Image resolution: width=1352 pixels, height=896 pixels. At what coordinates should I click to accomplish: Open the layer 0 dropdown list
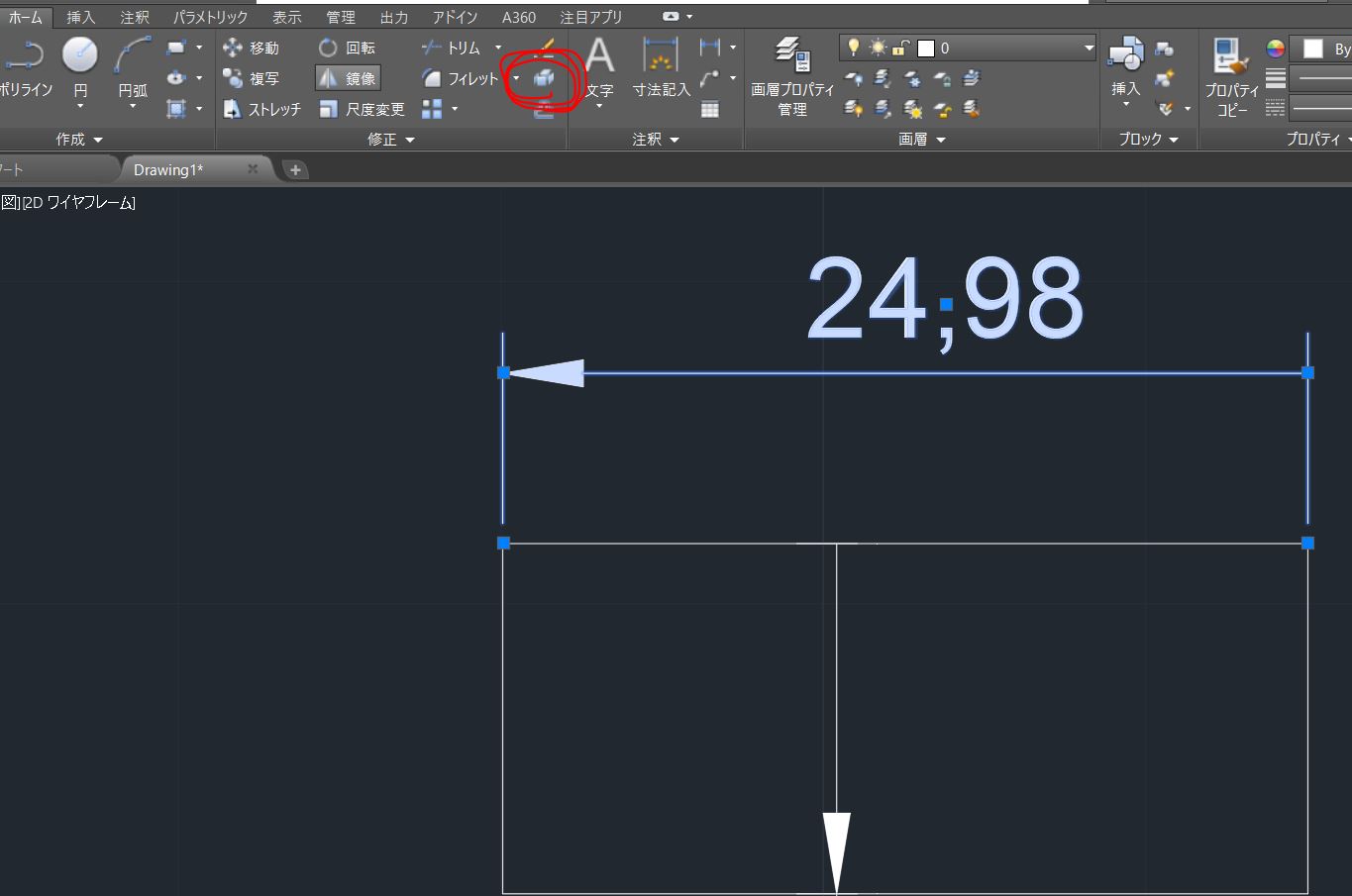click(1089, 48)
